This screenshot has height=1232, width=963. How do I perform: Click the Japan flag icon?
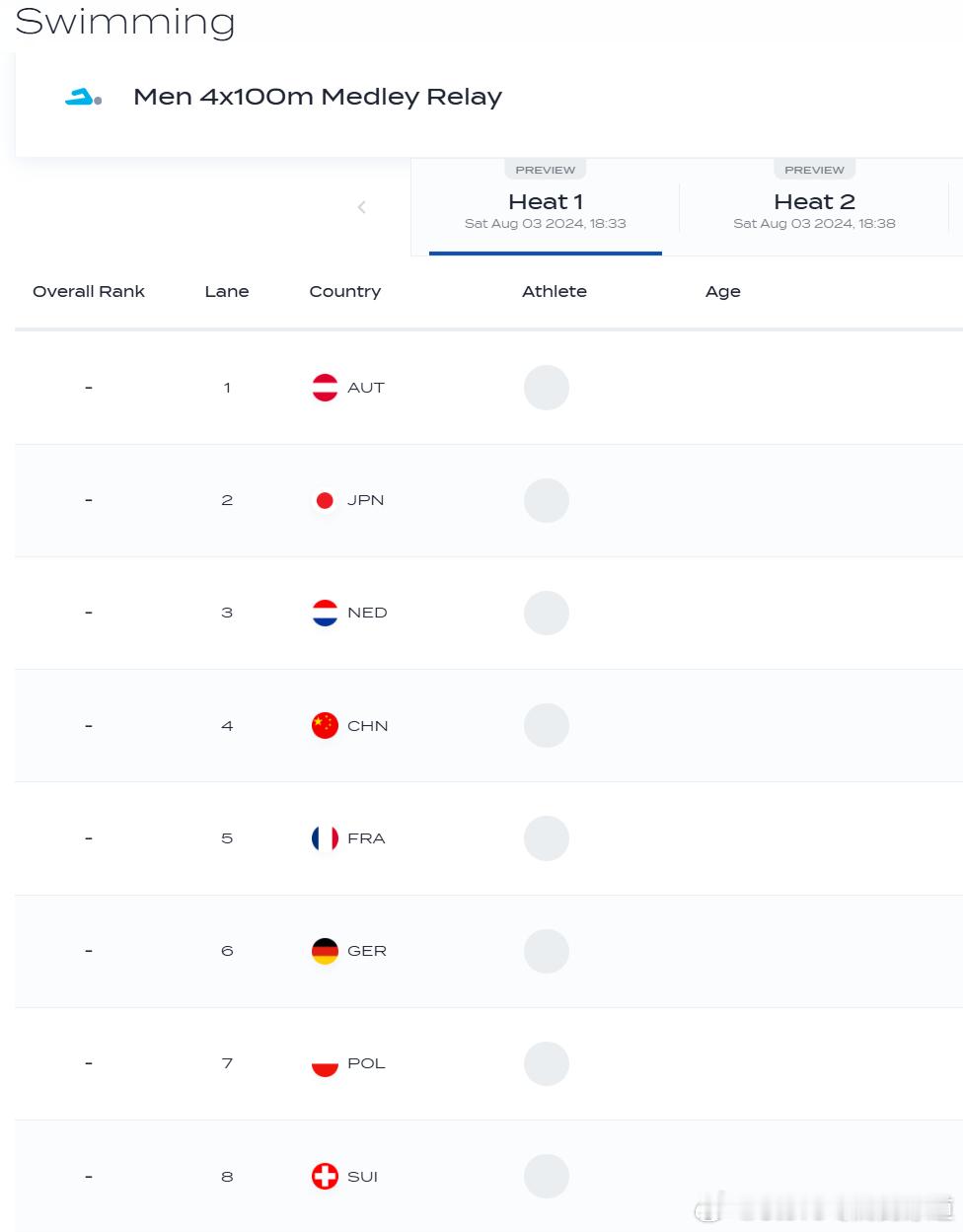coord(325,500)
